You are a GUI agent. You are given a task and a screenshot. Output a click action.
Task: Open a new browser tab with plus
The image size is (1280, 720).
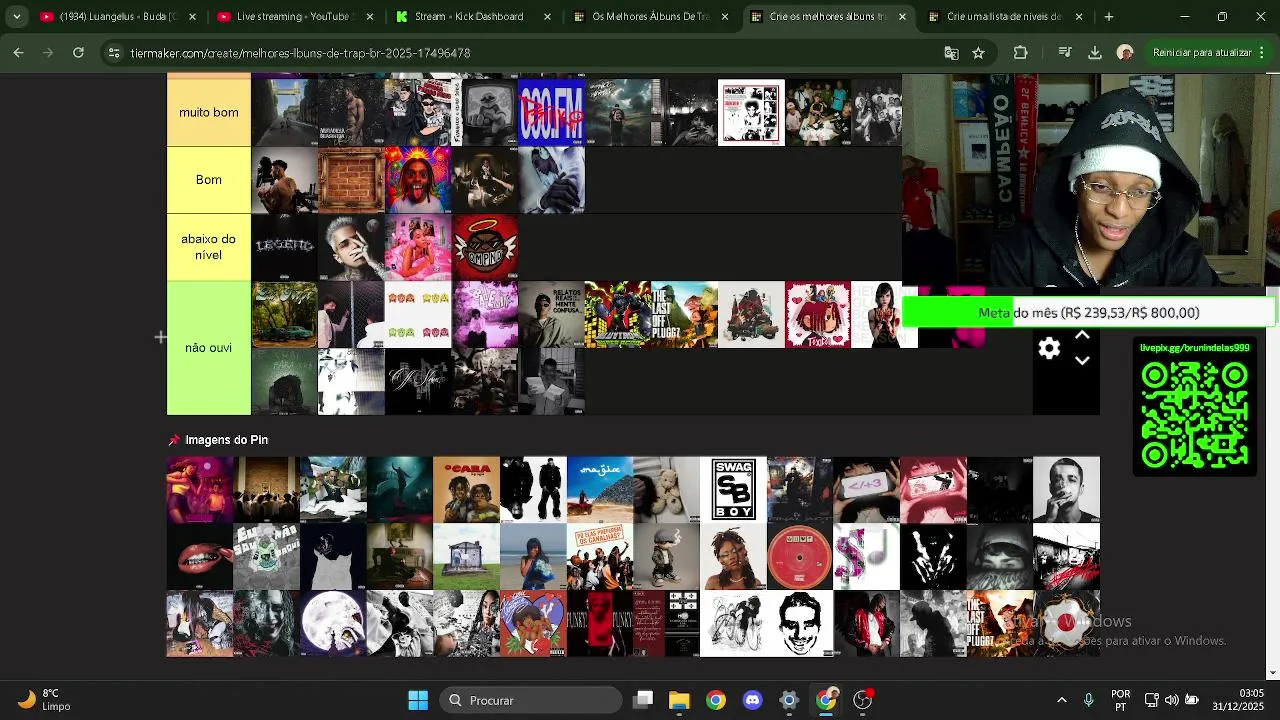coord(1108,17)
